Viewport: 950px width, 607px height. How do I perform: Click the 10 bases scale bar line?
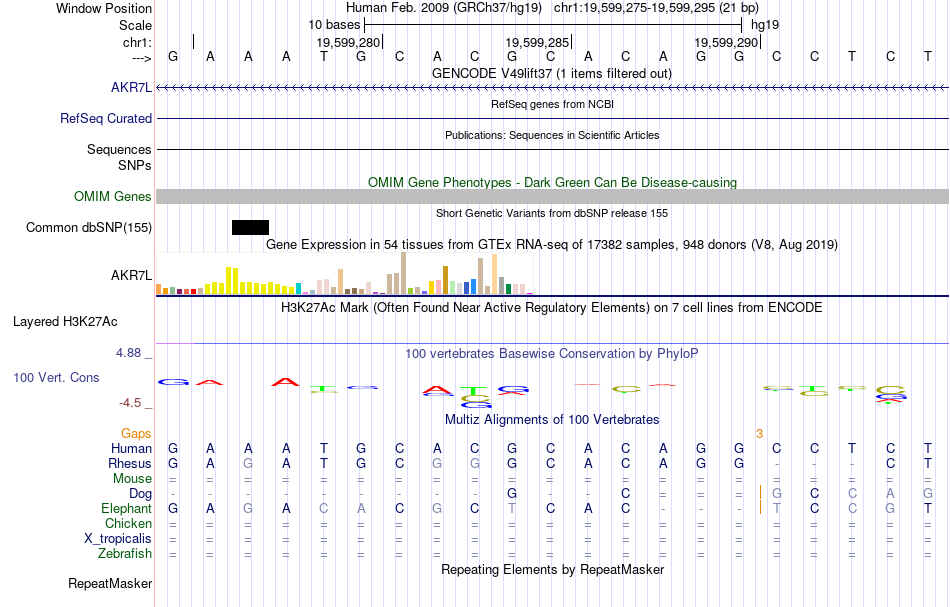pos(553,25)
